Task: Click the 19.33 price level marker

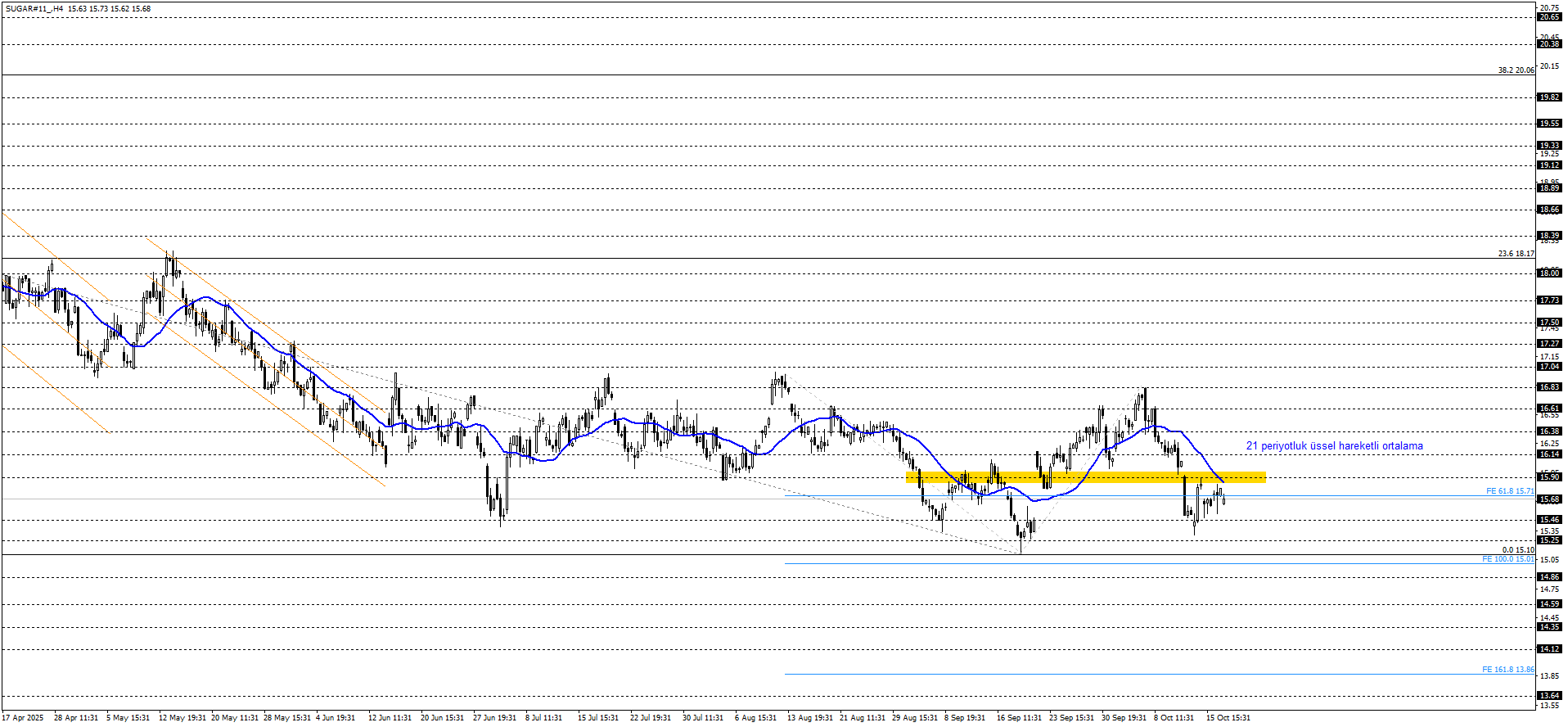Action: pos(1548,146)
